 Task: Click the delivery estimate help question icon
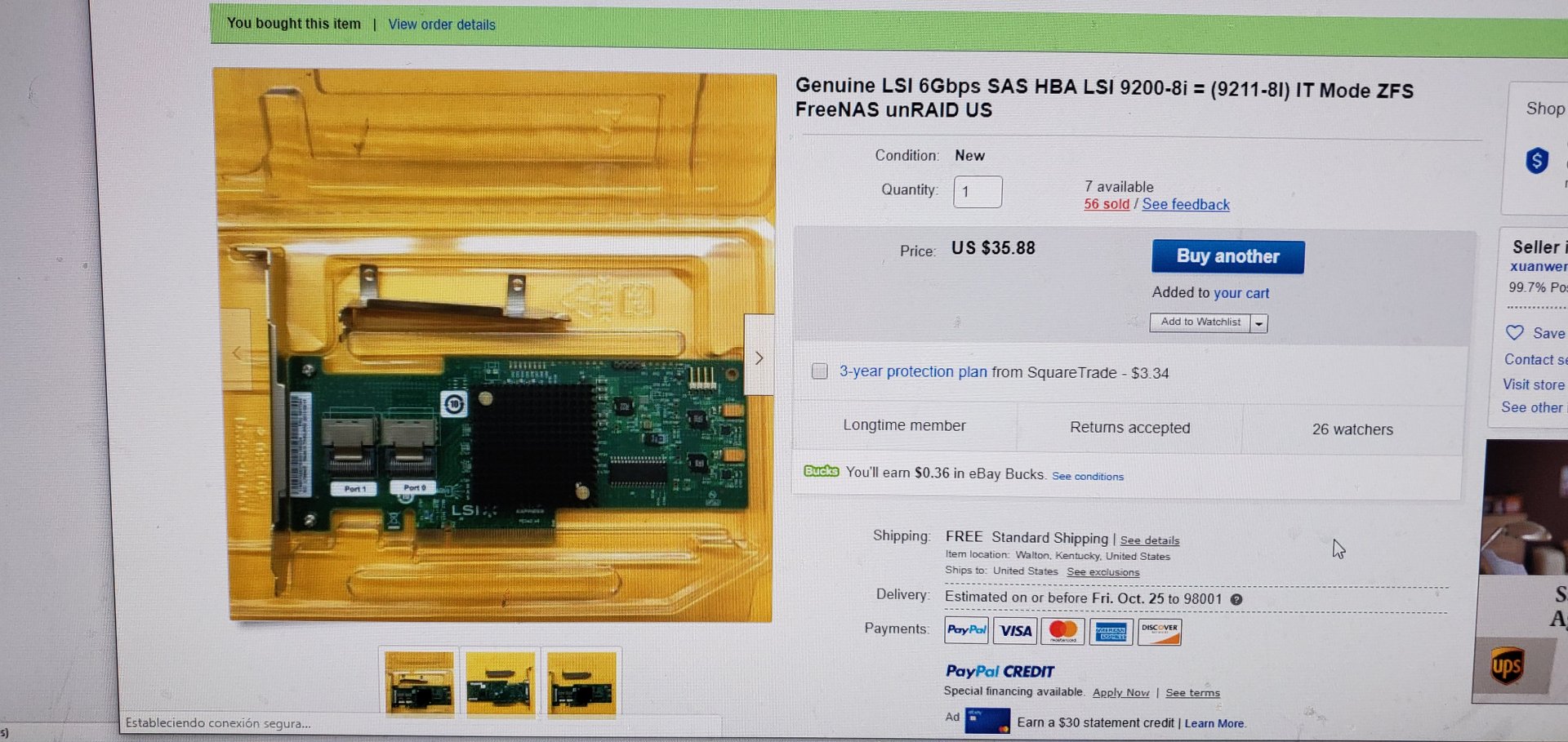pyautogui.click(x=1236, y=600)
